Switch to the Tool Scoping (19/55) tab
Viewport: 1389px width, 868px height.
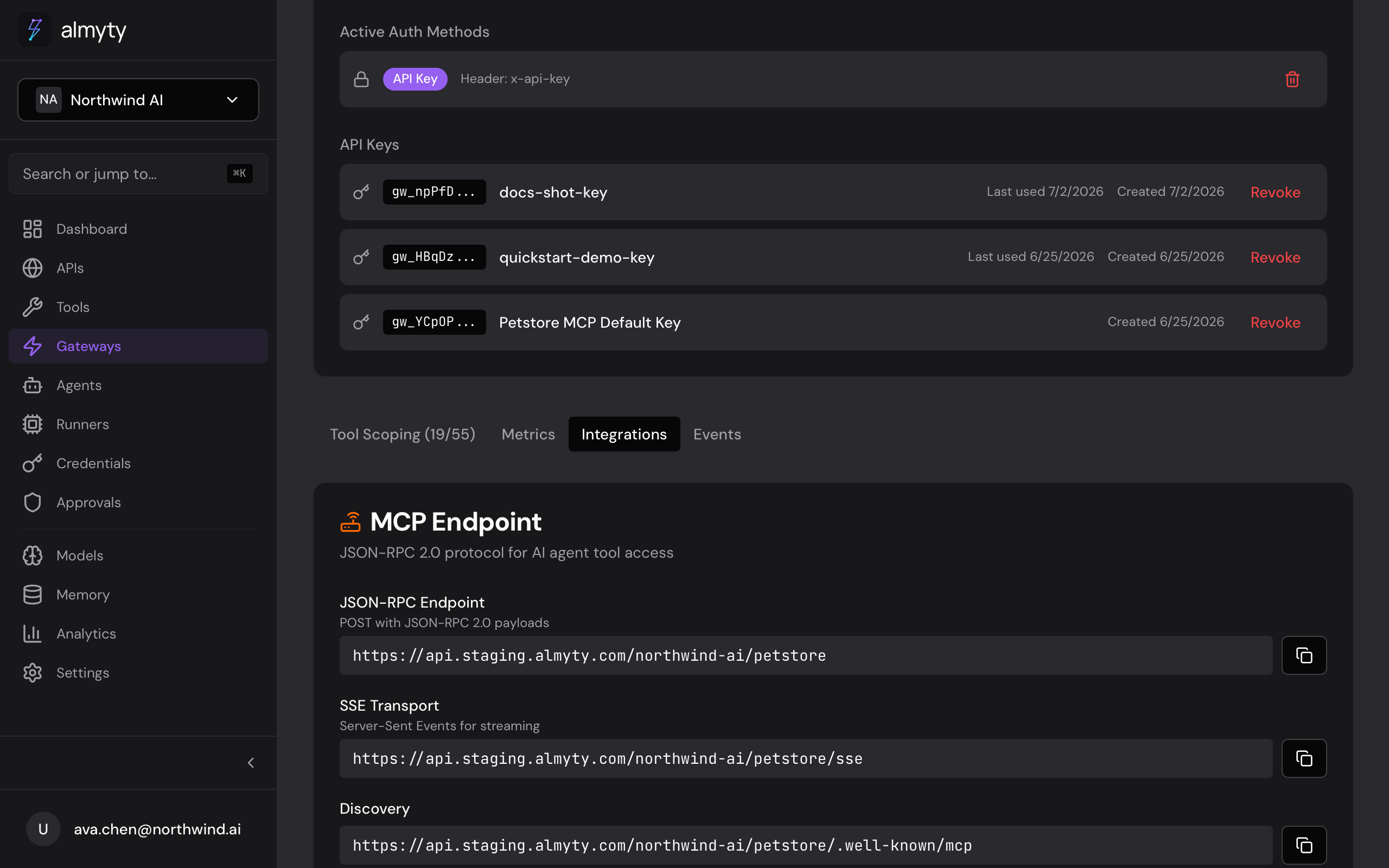pyautogui.click(x=403, y=434)
